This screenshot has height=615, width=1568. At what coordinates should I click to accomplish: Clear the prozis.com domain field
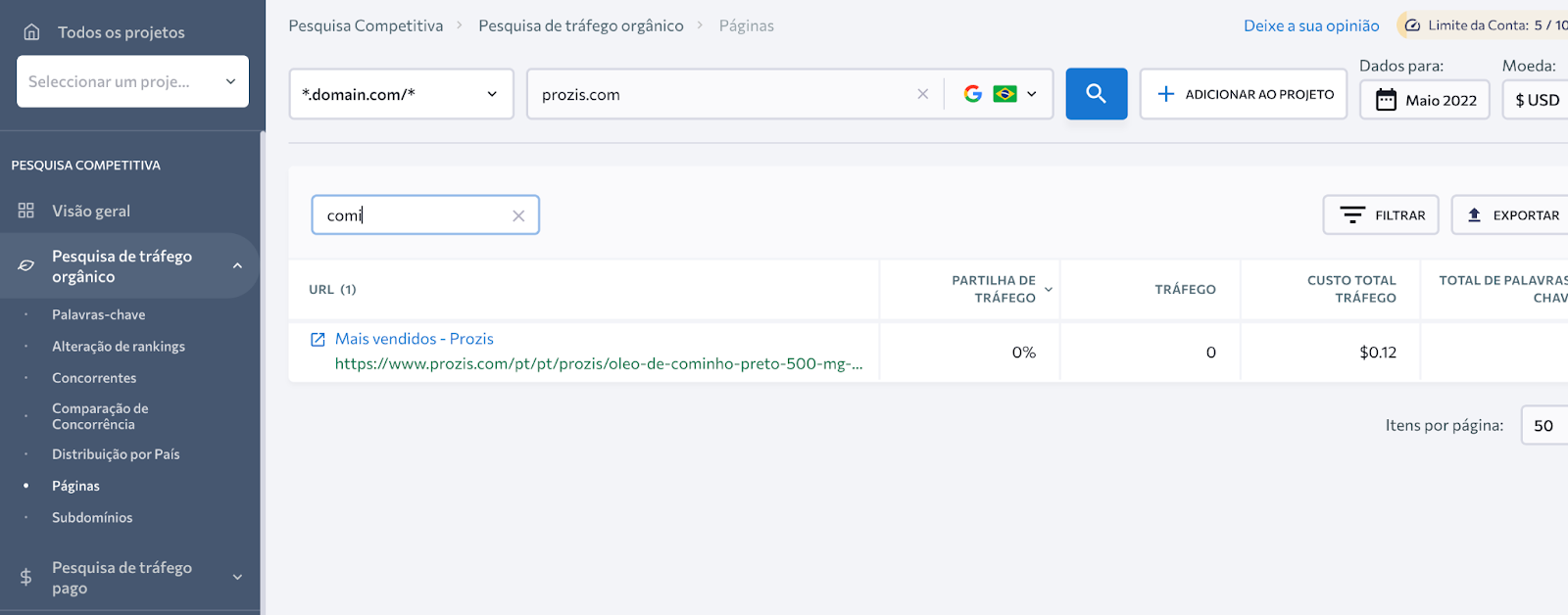point(922,94)
